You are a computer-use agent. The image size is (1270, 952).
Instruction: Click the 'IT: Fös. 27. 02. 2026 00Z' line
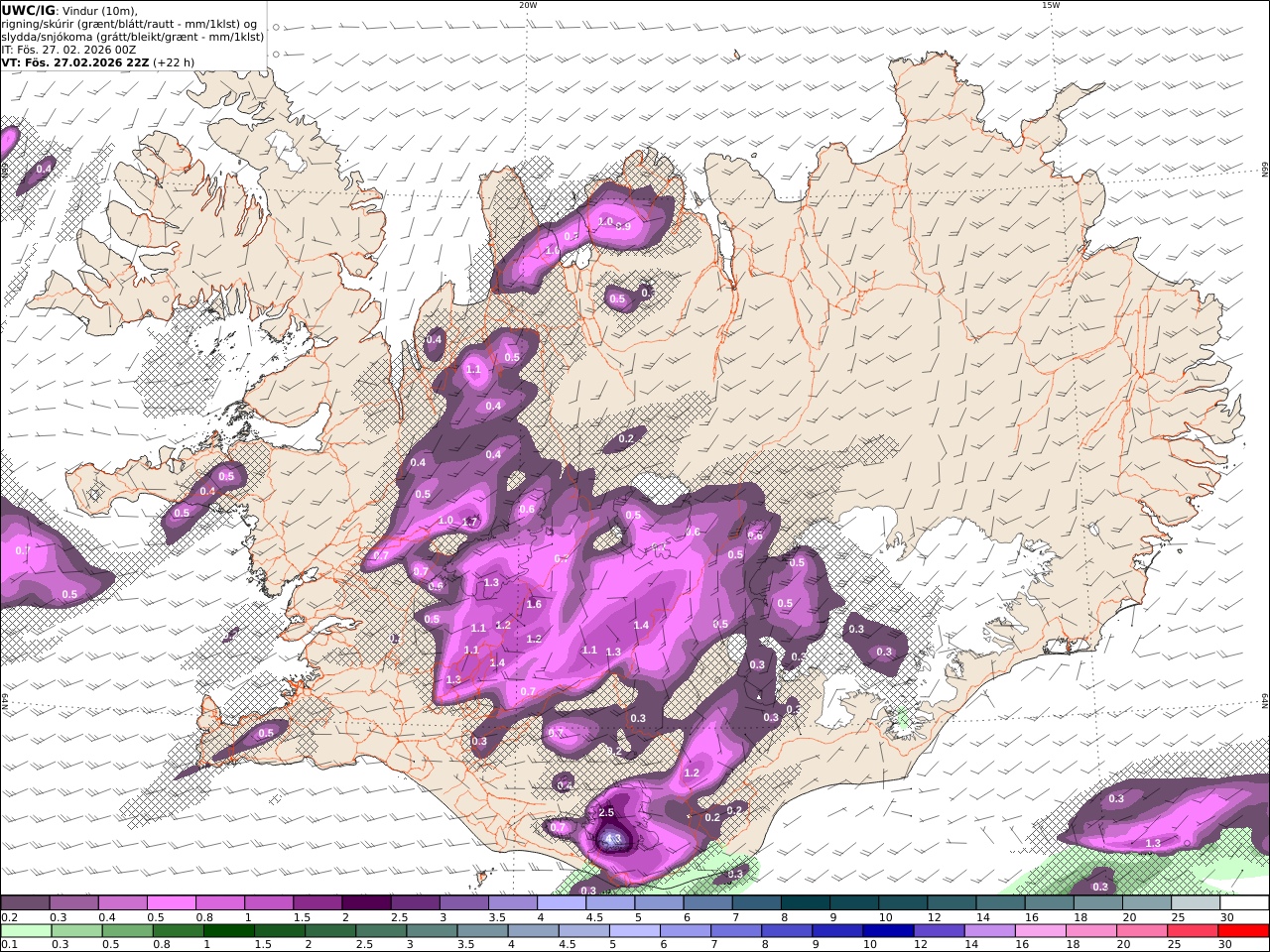(68, 50)
